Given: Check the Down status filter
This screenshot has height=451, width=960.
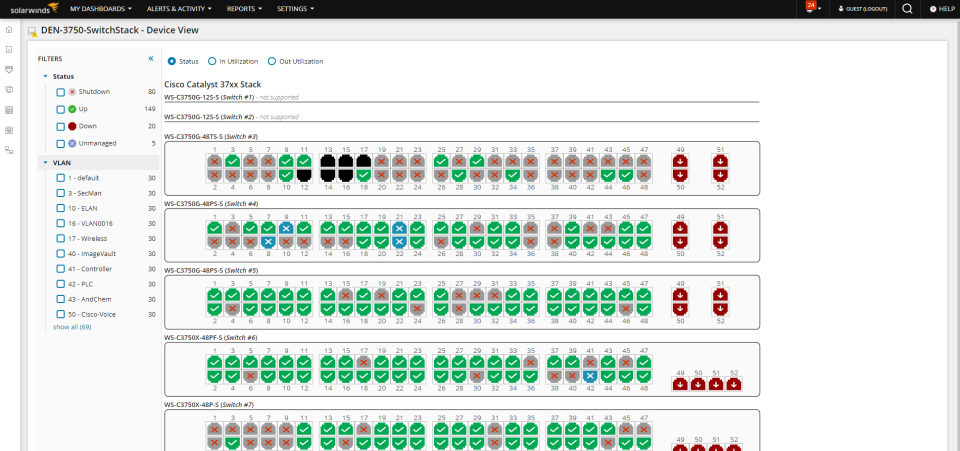Looking at the screenshot, I should click(61, 127).
